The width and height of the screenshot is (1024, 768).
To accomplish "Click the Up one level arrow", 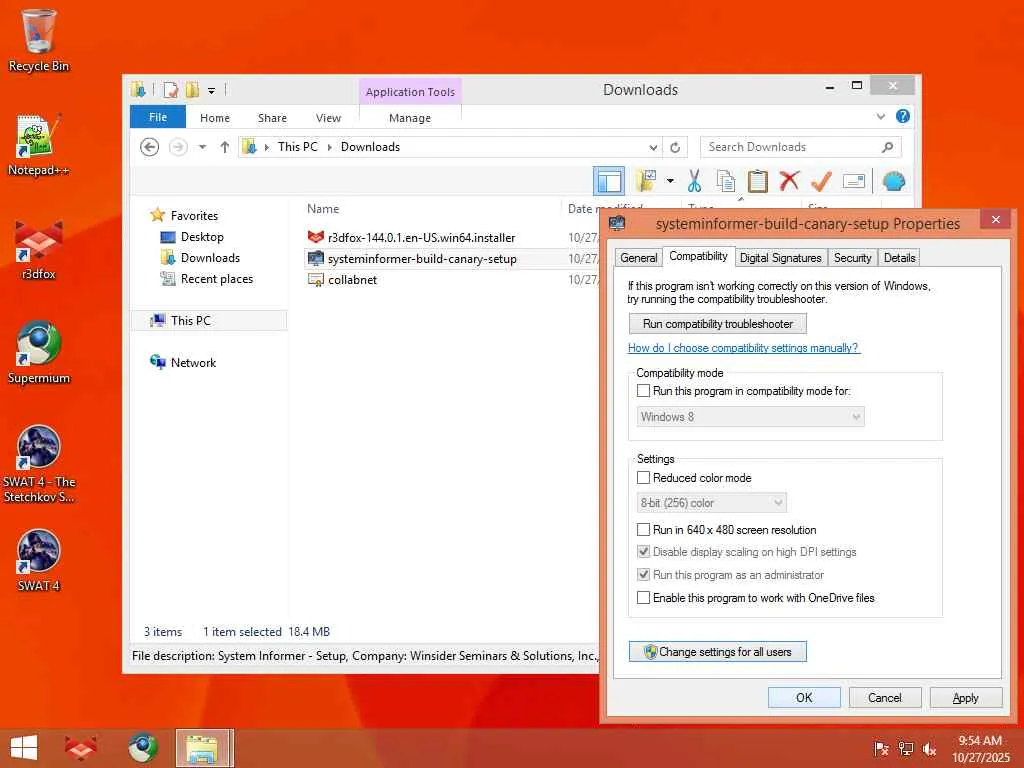I will 225,147.
